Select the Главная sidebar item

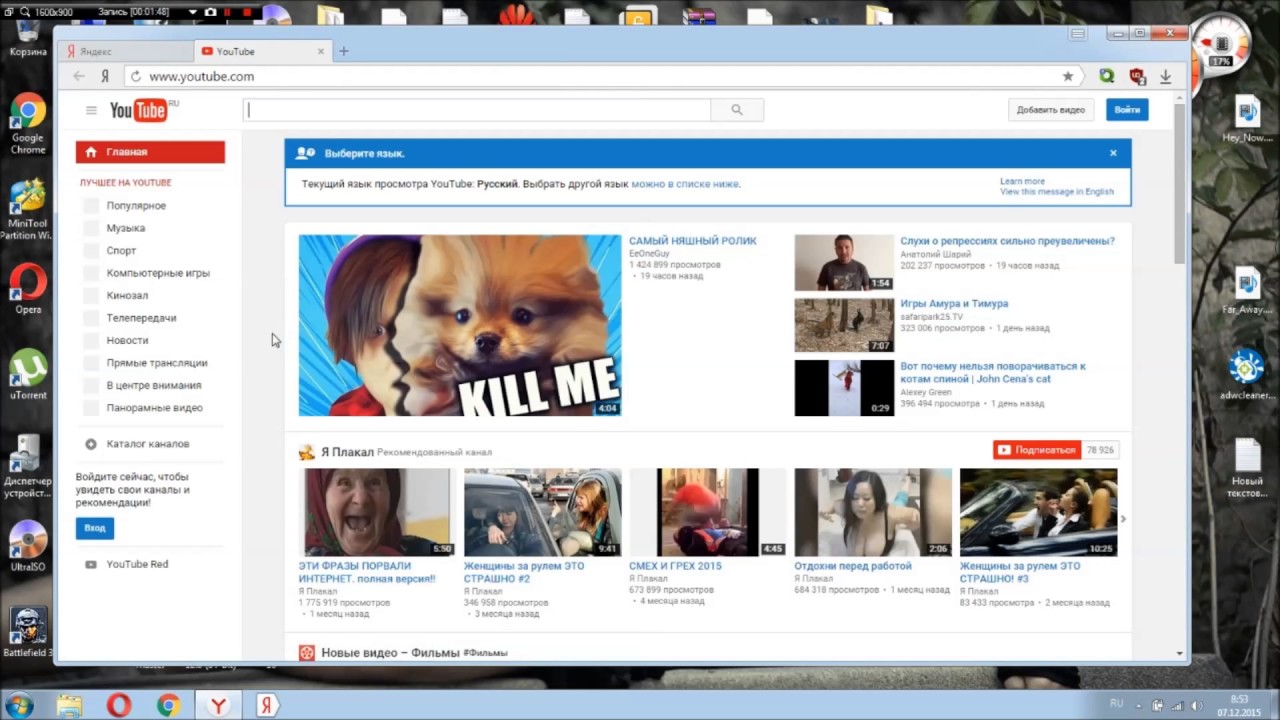click(x=150, y=152)
